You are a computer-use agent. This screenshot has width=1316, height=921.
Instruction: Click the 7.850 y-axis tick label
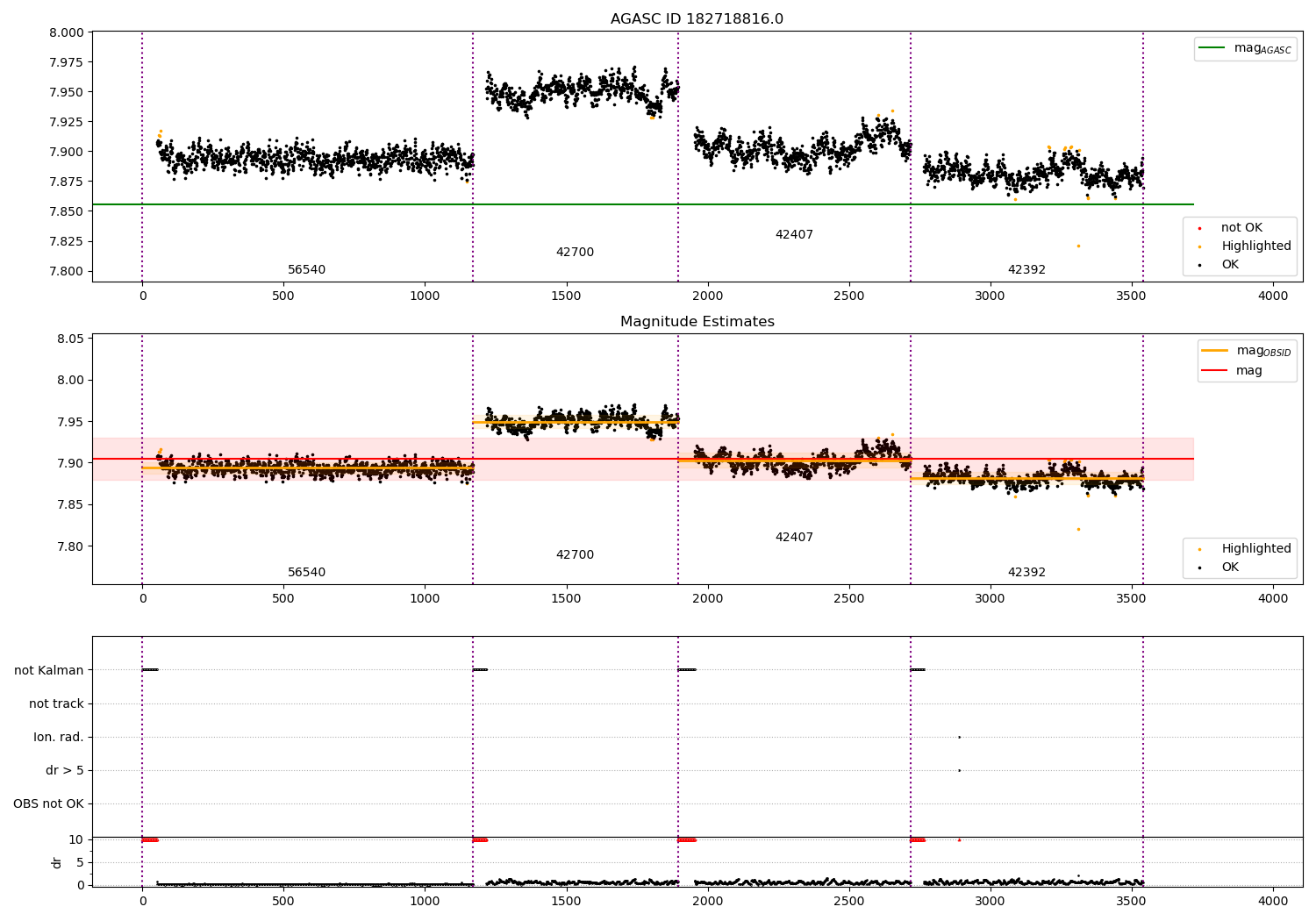(66, 212)
